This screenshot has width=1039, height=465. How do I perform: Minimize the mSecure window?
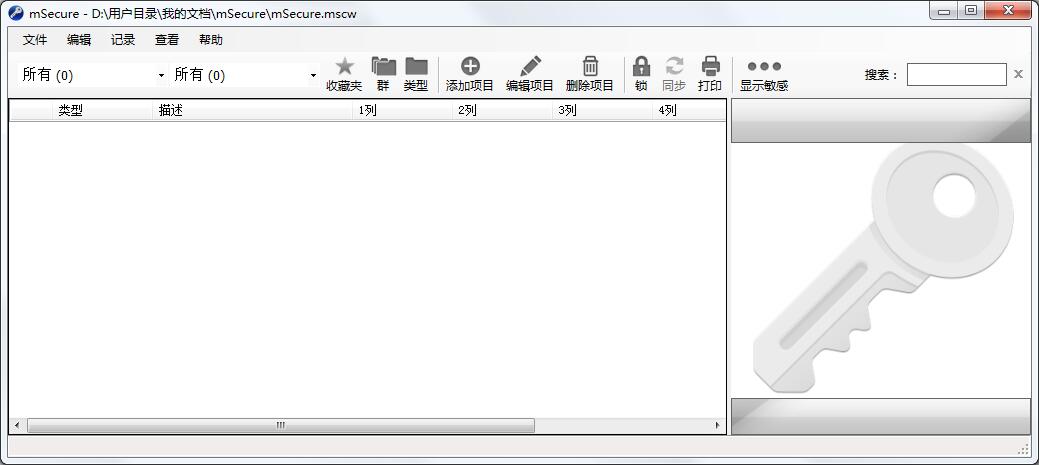click(x=944, y=10)
